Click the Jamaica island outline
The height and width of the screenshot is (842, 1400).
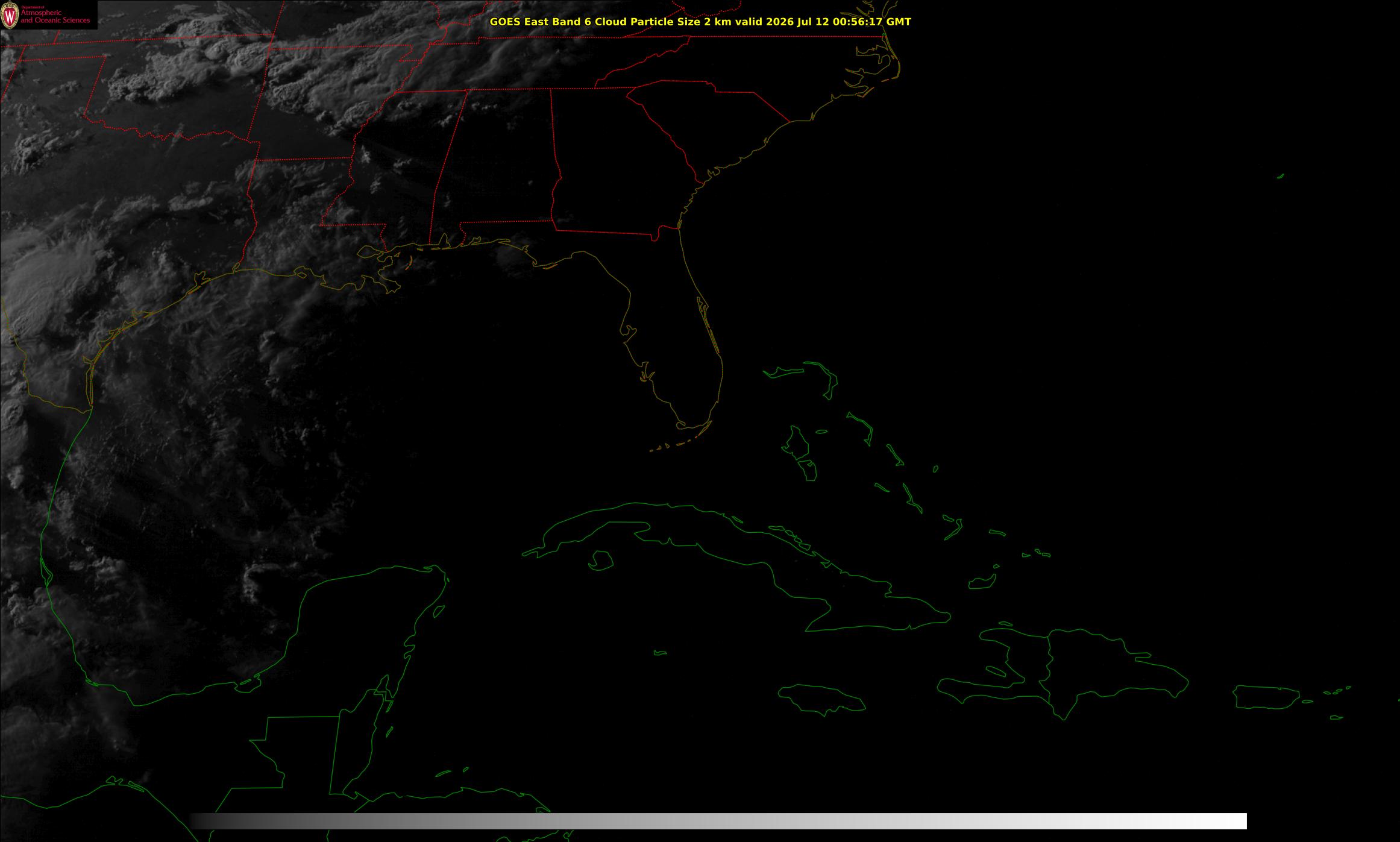(x=822, y=699)
